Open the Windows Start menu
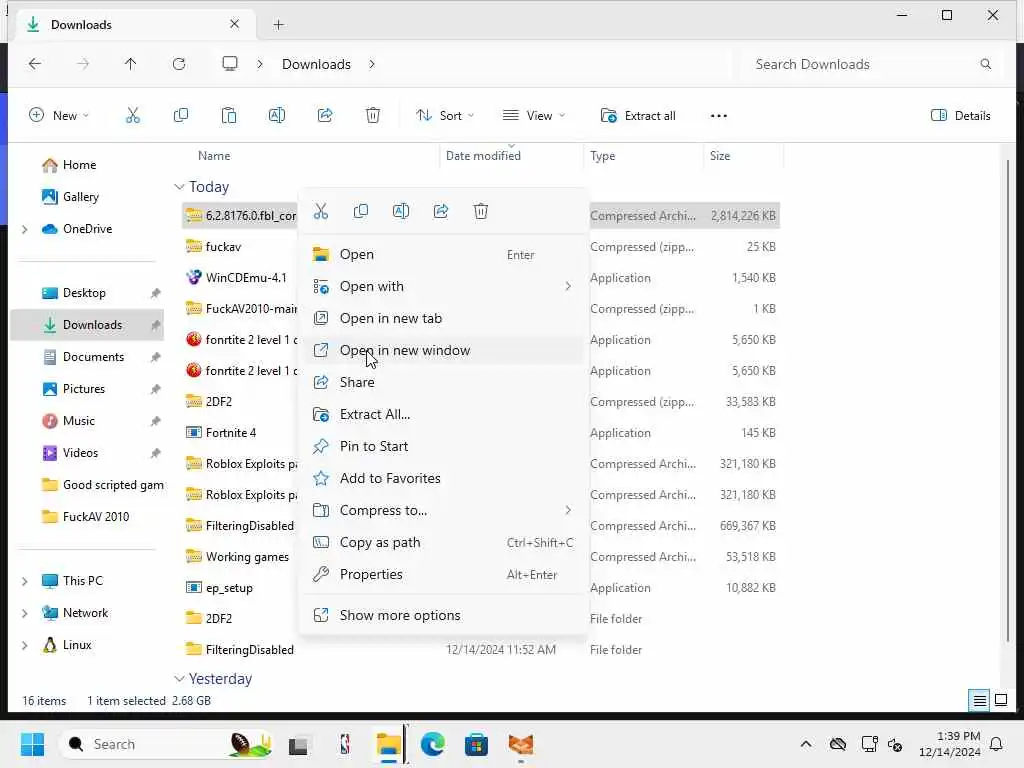Screen dimensions: 1024x768 [32, 744]
